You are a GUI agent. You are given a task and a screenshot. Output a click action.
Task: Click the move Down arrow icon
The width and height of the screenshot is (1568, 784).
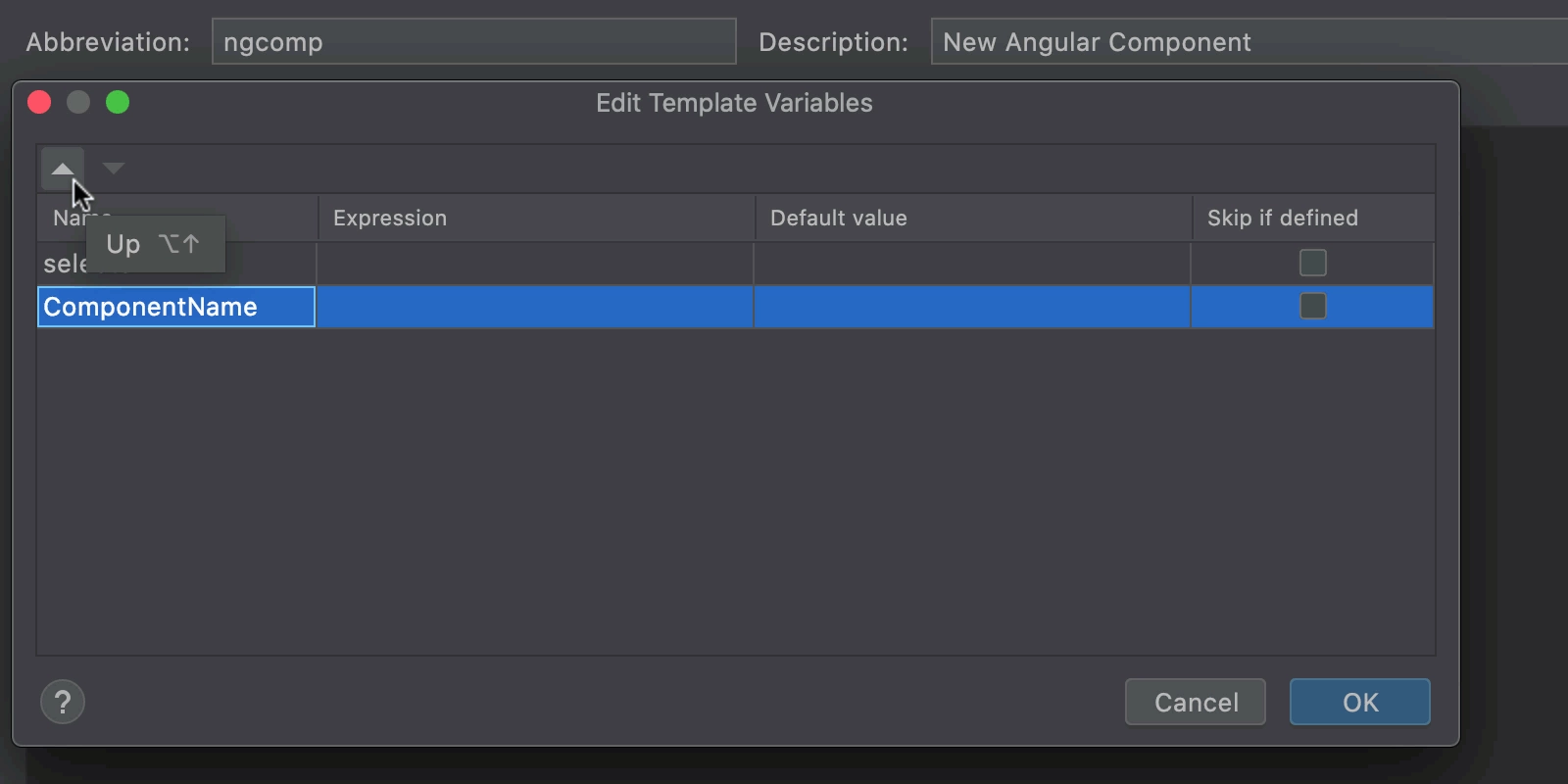(114, 169)
